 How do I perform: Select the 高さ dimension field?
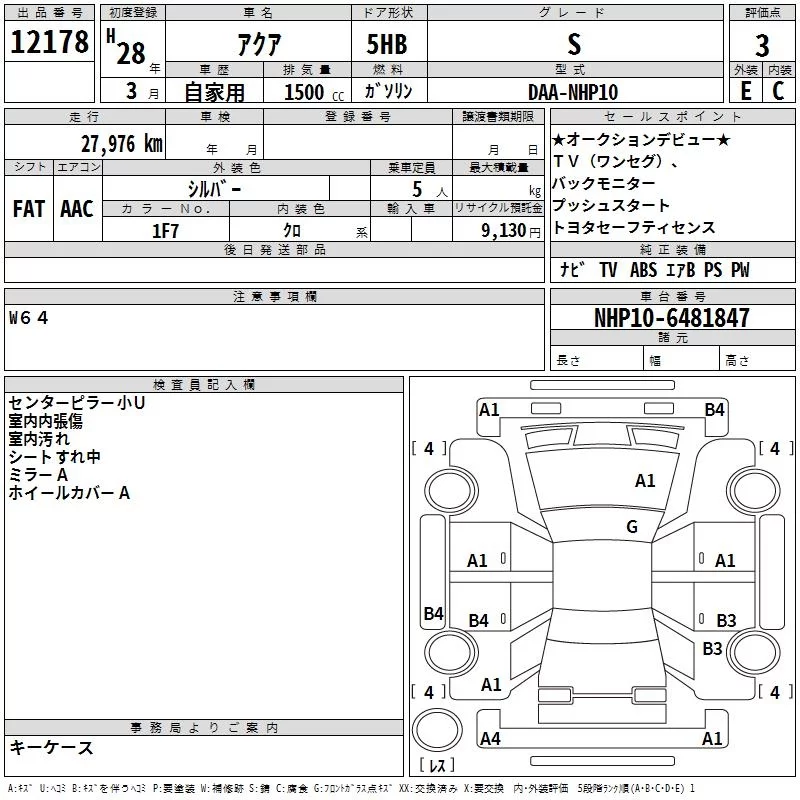[x=757, y=358]
